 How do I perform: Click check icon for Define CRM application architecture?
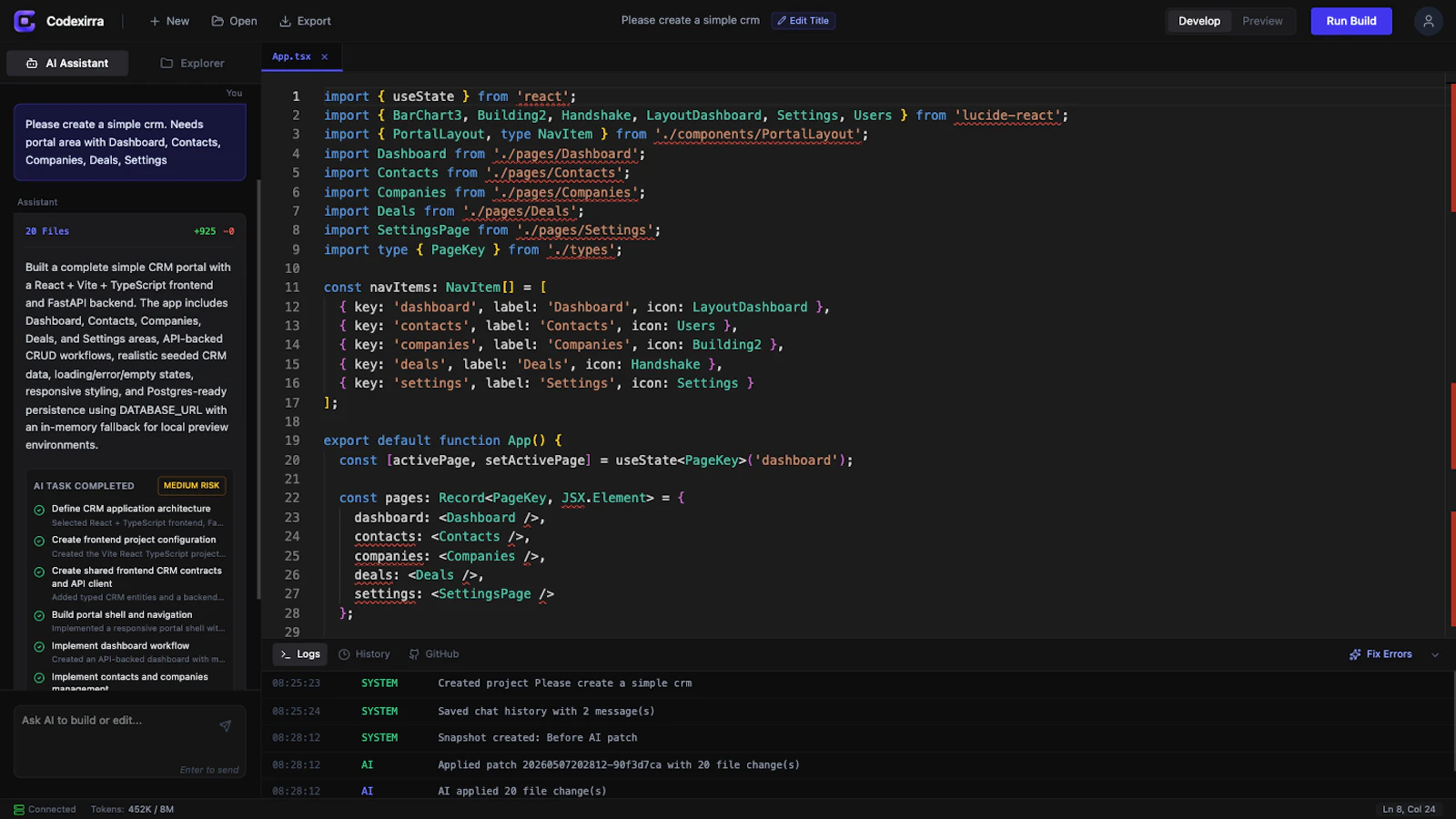point(39,511)
